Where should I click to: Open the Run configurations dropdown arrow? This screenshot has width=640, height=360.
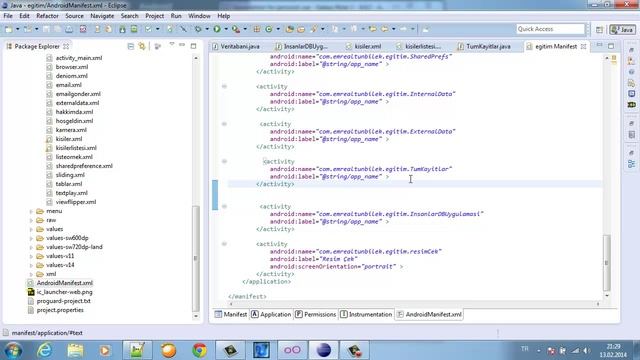[x=226, y=29]
